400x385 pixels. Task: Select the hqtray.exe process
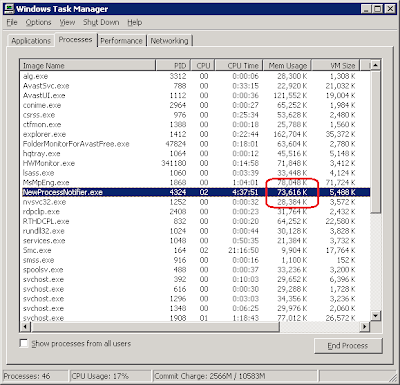[195, 154]
